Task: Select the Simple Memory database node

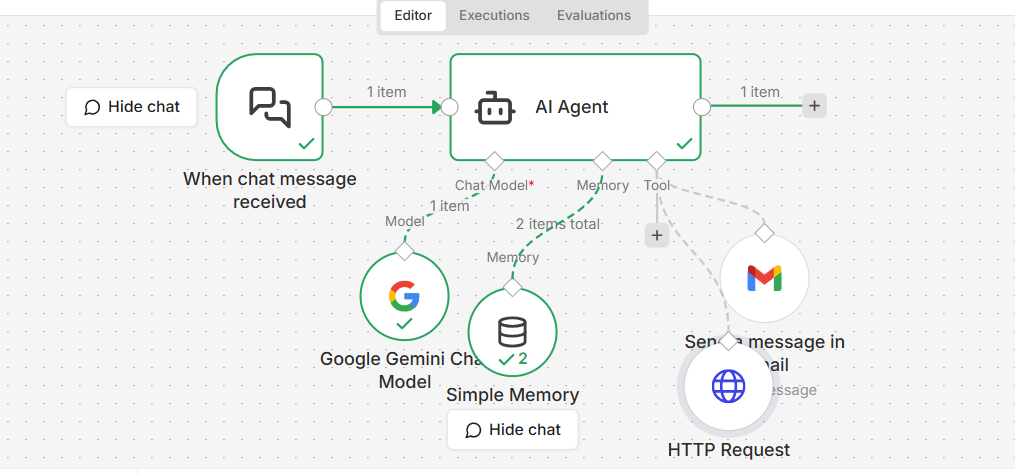Action: [512, 332]
